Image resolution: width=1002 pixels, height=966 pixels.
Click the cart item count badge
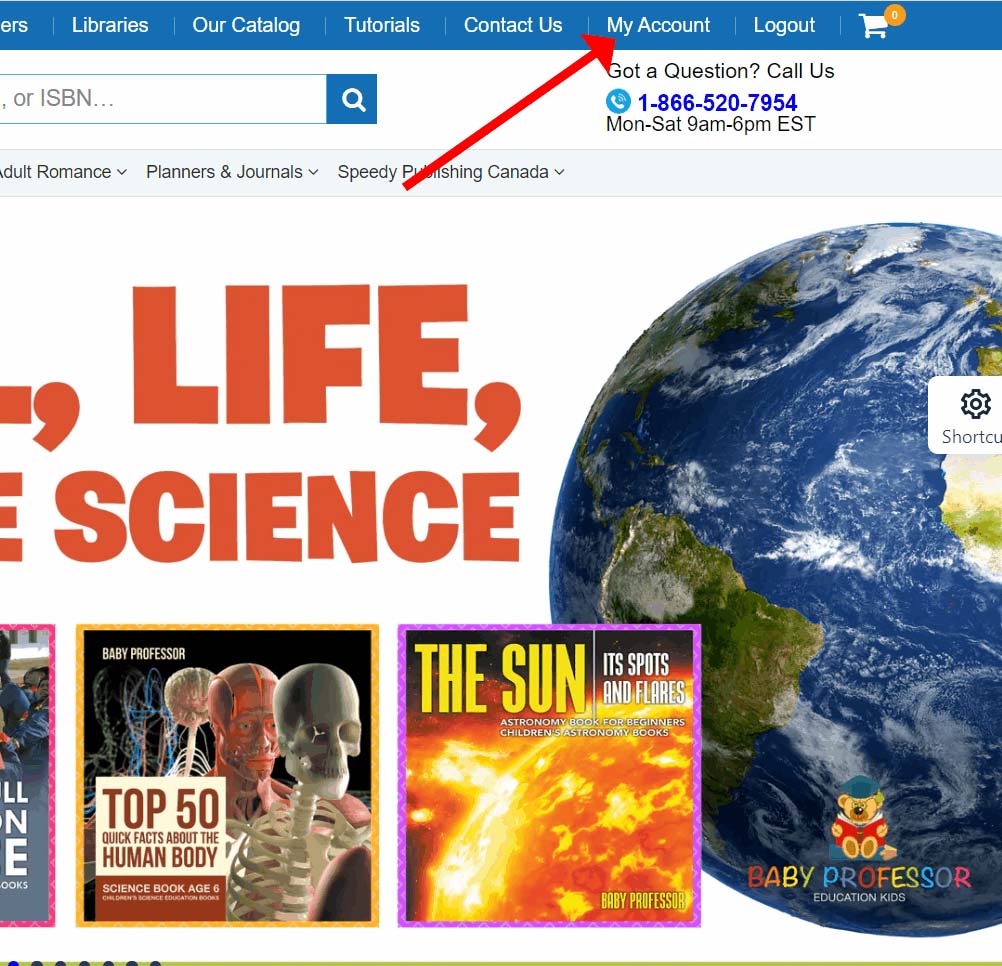(894, 15)
